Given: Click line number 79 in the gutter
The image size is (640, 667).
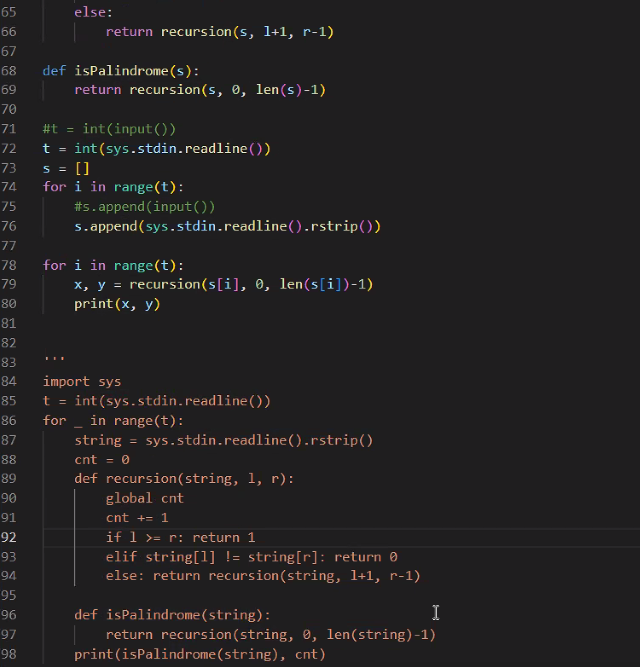Looking at the screenshot, I should tap(9, 284).
